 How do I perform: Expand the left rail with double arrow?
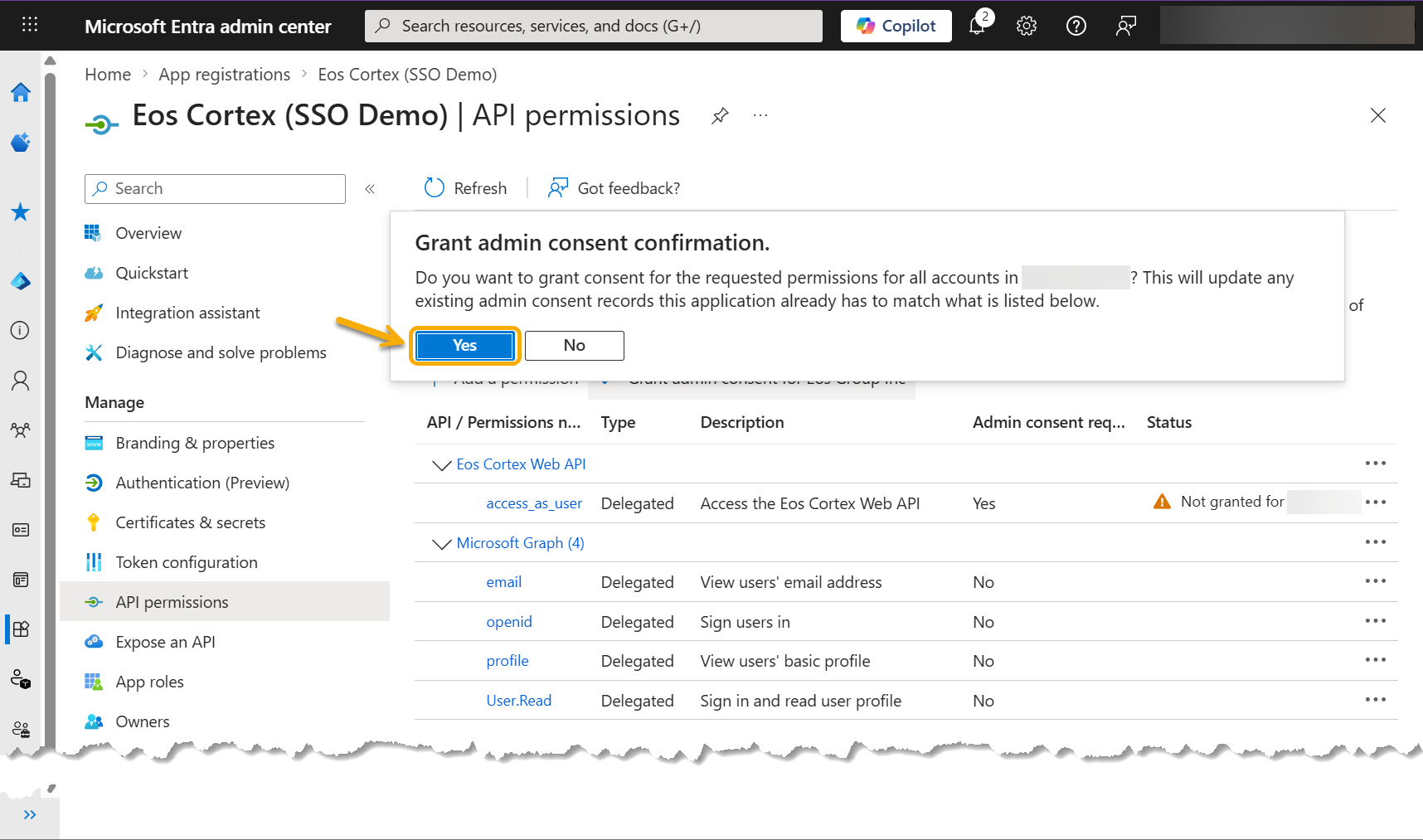click(x=30, y=815)
